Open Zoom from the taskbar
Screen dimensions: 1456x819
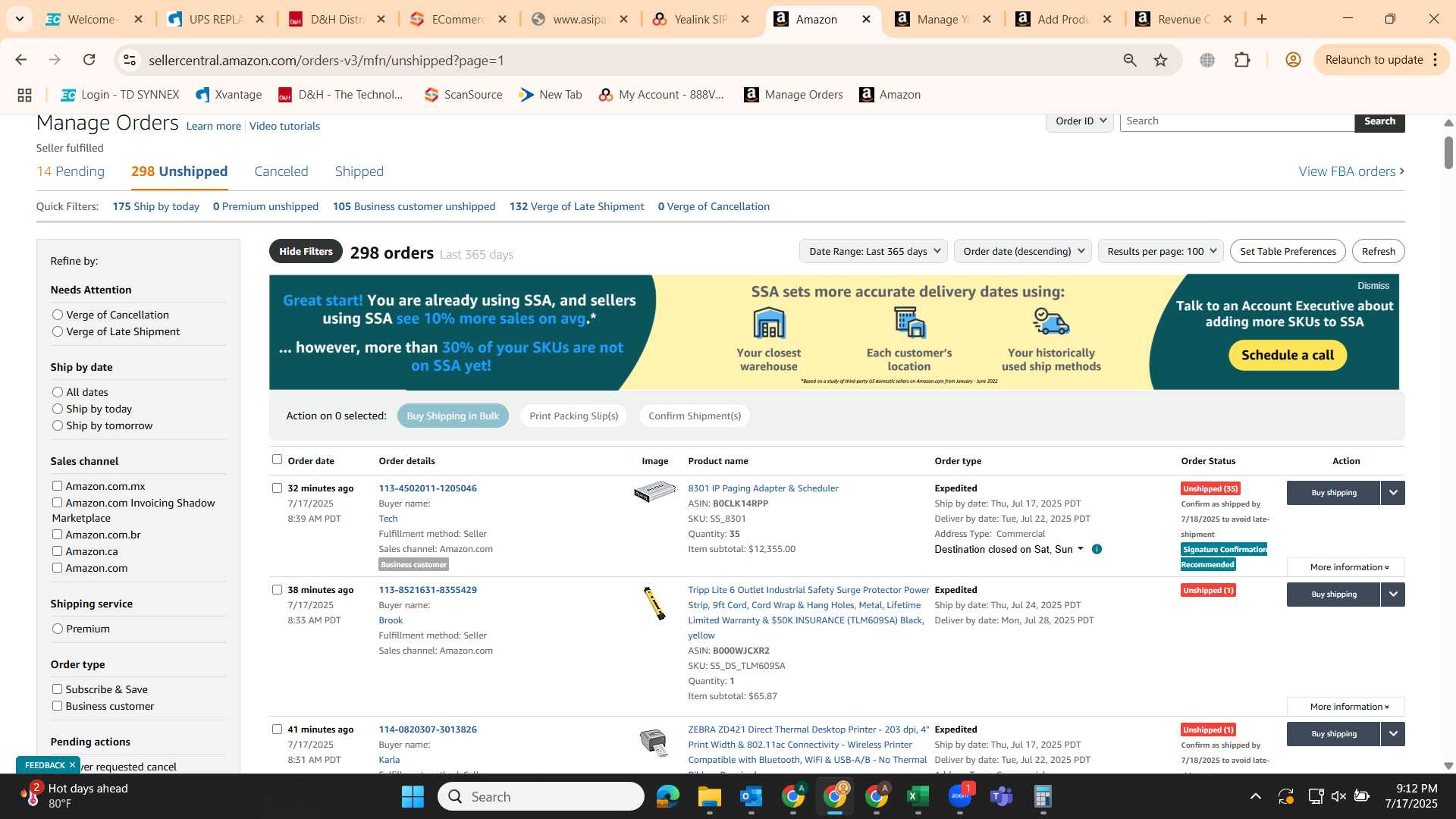click(959, 796)
